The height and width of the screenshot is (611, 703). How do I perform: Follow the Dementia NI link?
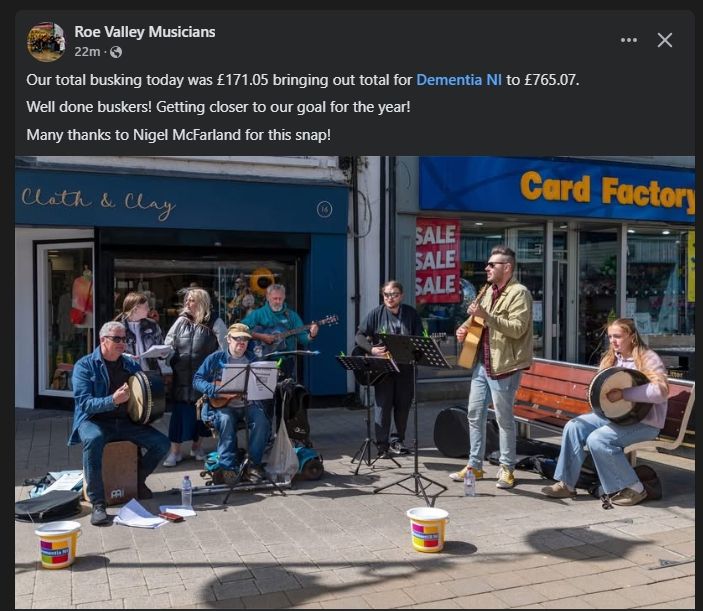pyautogui.click(x=459, y=80)
